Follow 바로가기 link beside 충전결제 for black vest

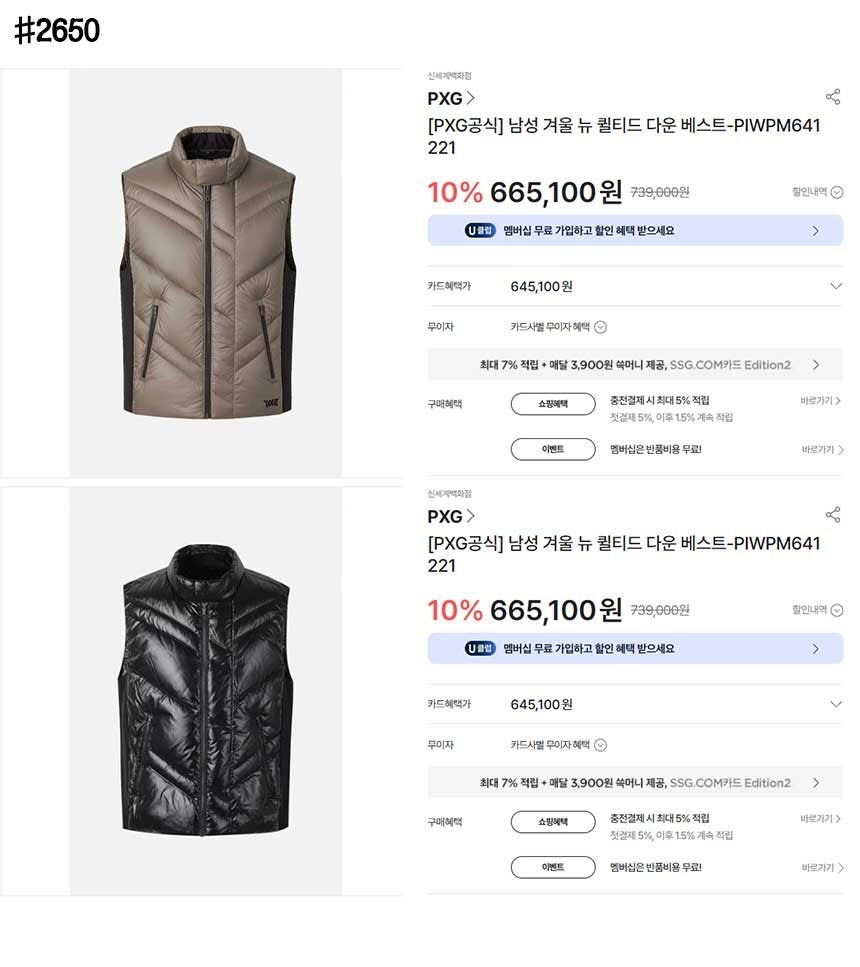click(821, 819)
